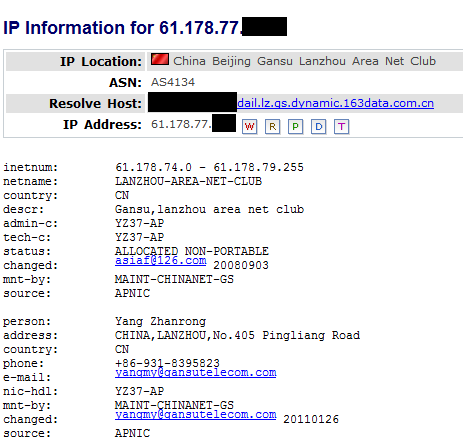Click the R icon beside IP Address

(x=272, y=127)
